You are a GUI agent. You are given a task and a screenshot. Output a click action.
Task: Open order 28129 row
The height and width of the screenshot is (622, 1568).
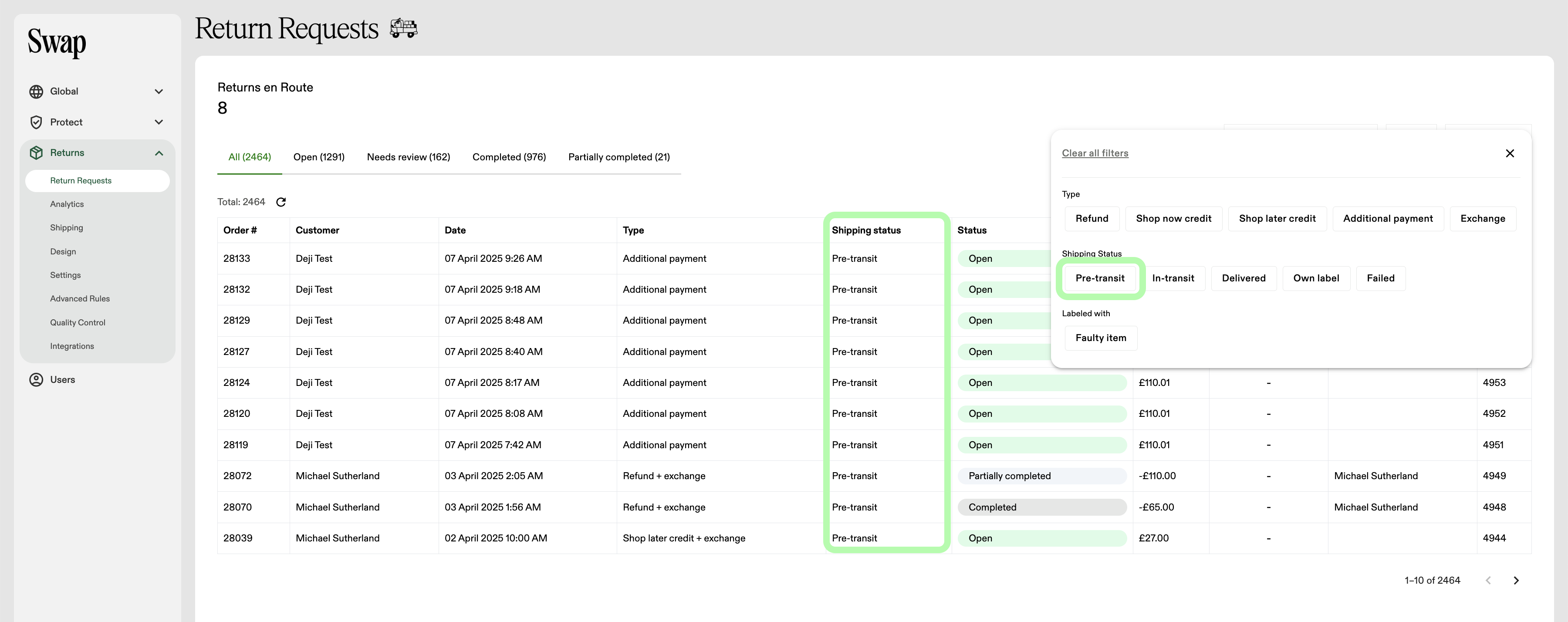coord(874,321)
